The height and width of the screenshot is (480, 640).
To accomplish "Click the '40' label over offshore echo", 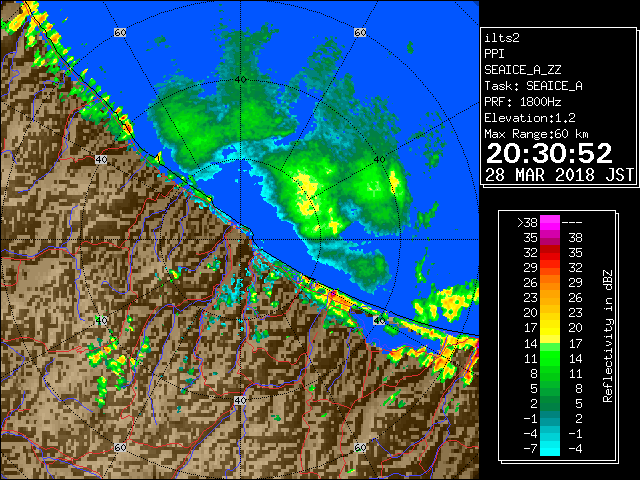I will (380, 160).
